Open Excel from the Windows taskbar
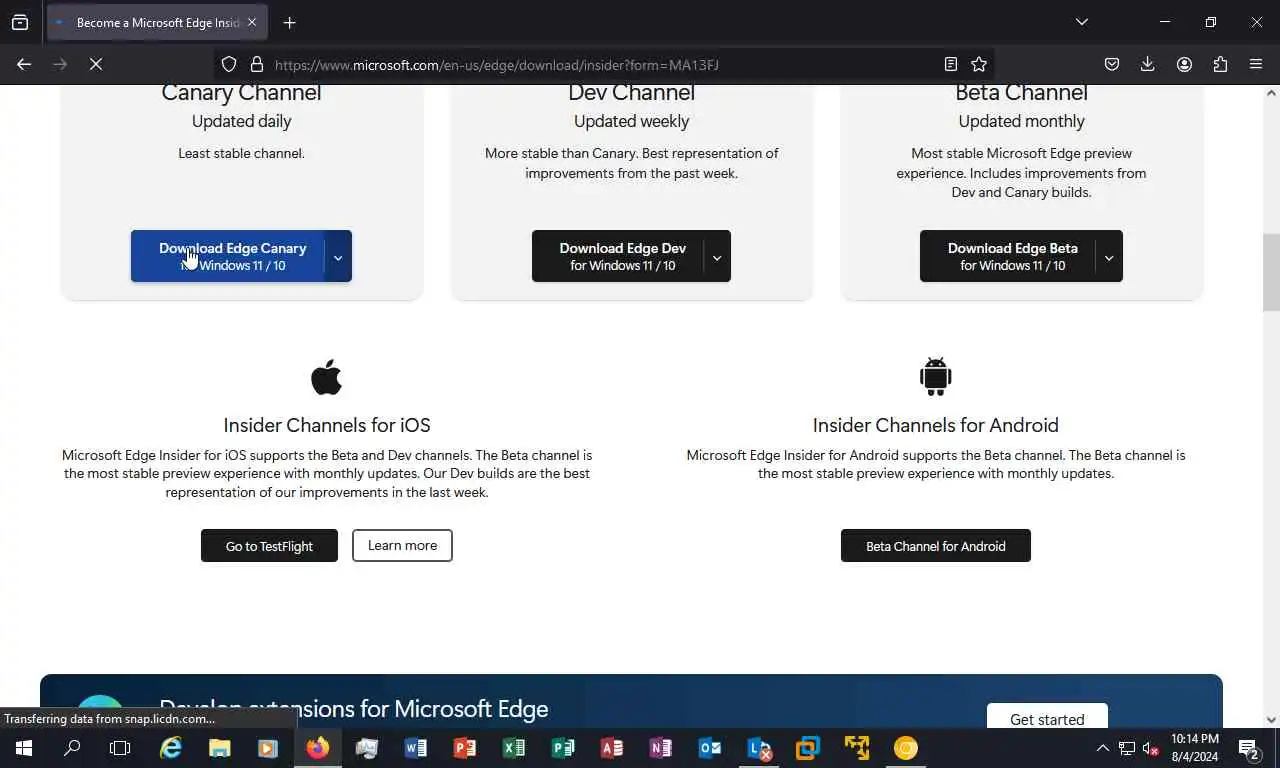 pyautogui.click(x=514, y=748)
